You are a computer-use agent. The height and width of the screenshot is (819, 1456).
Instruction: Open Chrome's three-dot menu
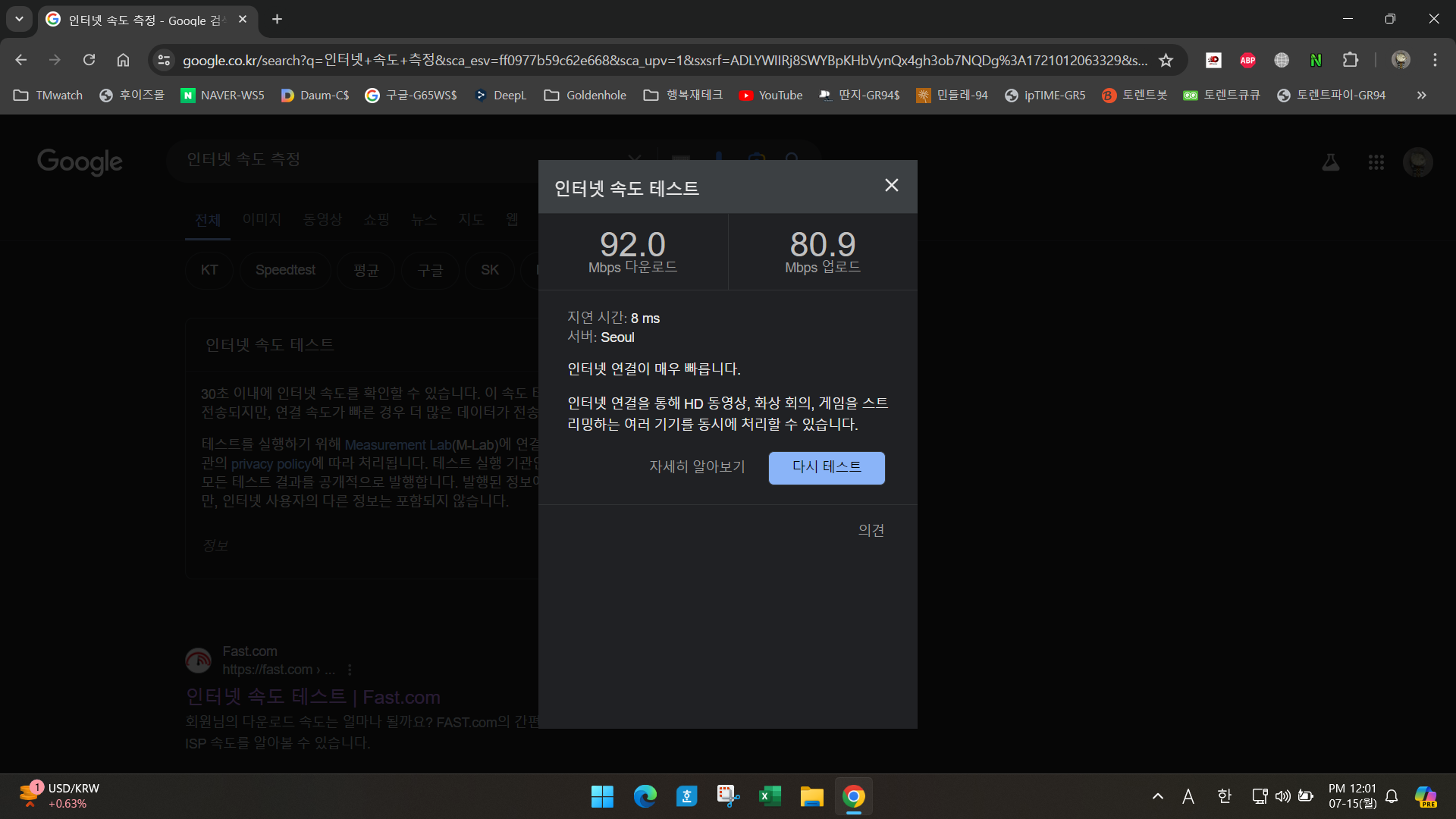coord(1435,60)
